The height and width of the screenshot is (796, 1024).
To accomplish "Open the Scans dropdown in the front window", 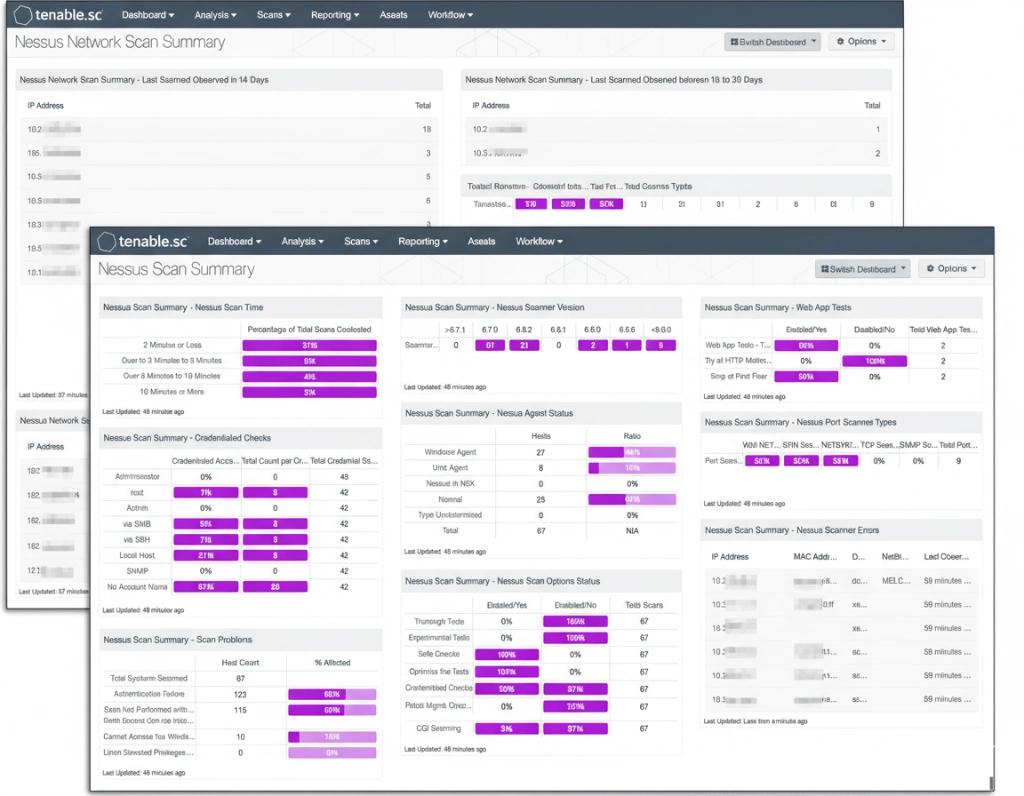I will click(x=361, y=242).
